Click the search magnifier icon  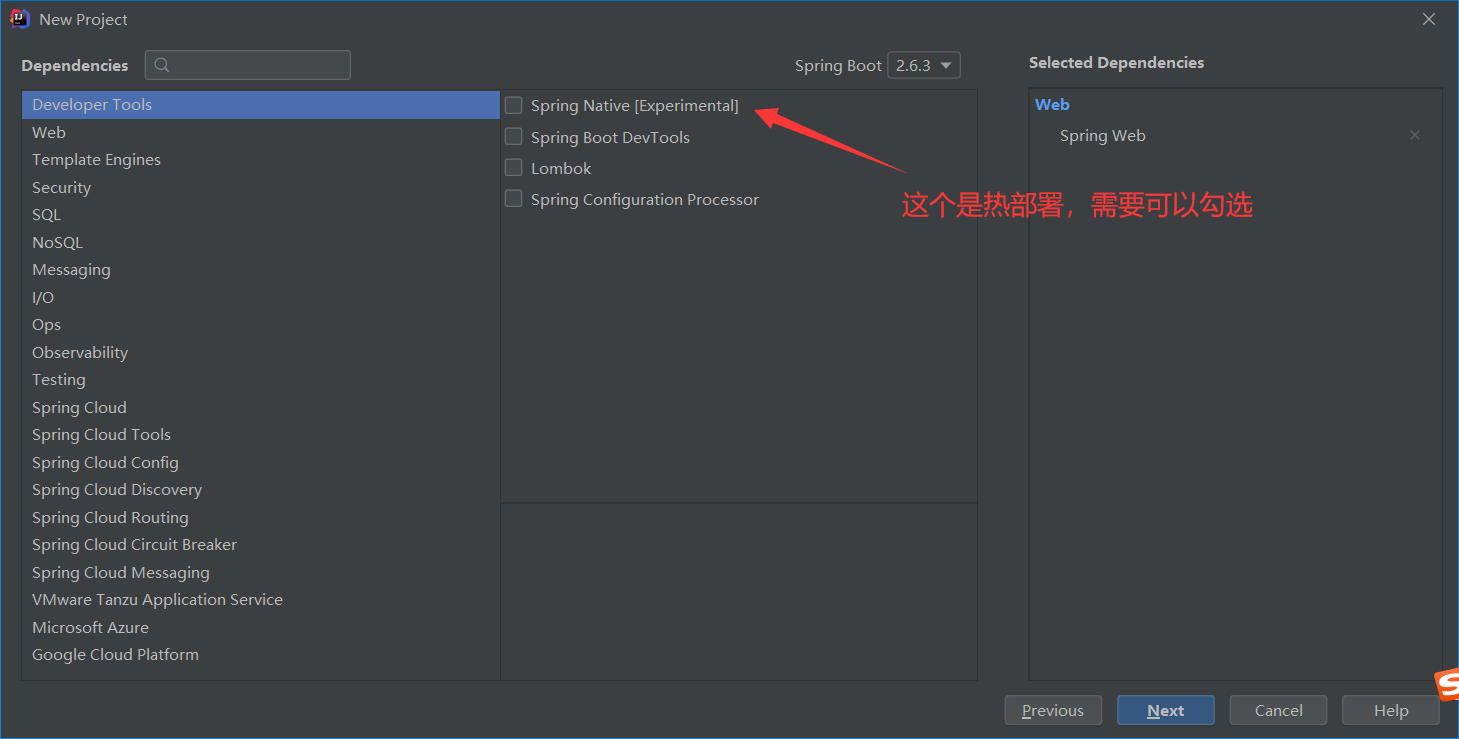tap(162, 65)
